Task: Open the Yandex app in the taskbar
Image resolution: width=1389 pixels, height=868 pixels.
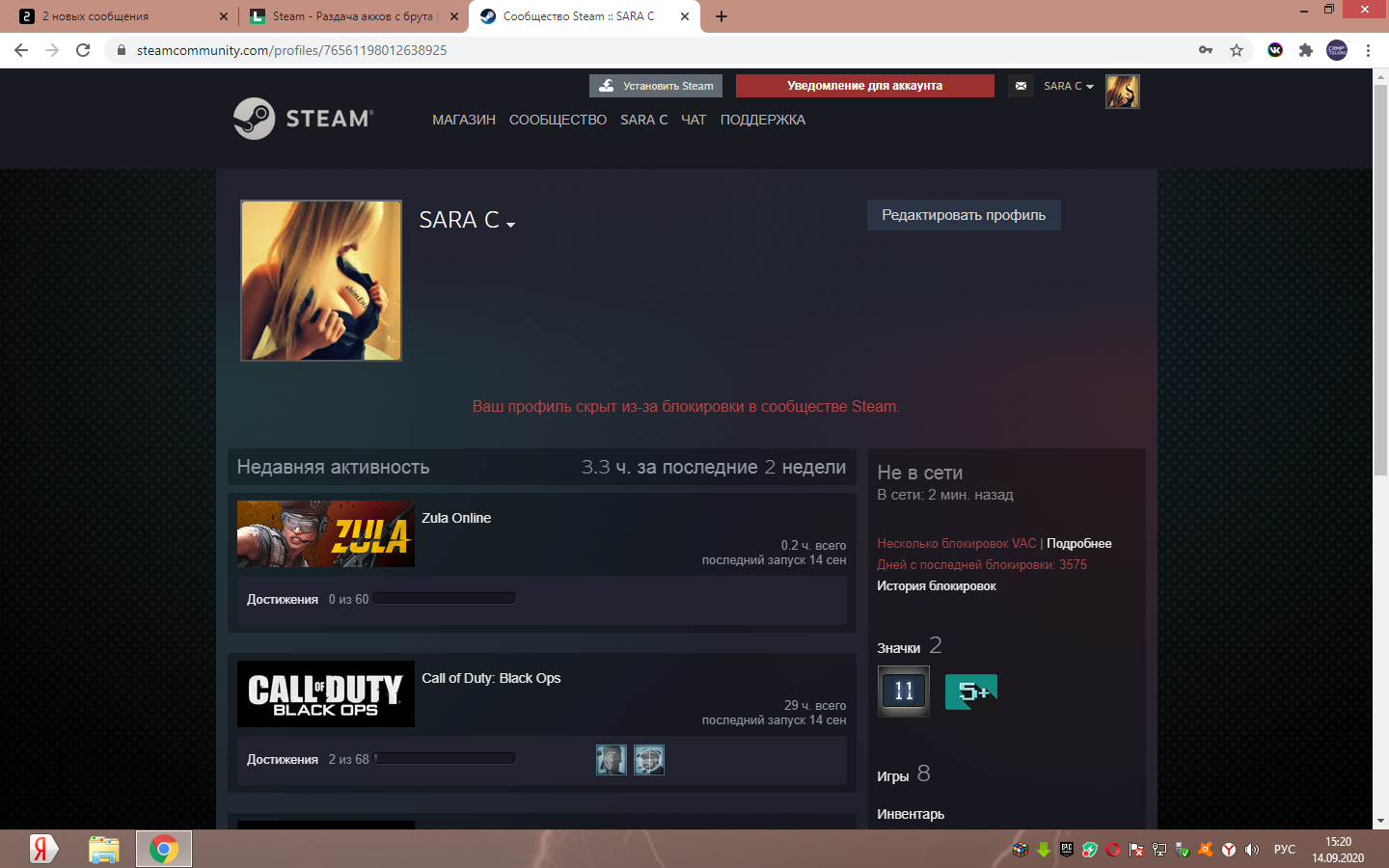Action: [43, 849]
